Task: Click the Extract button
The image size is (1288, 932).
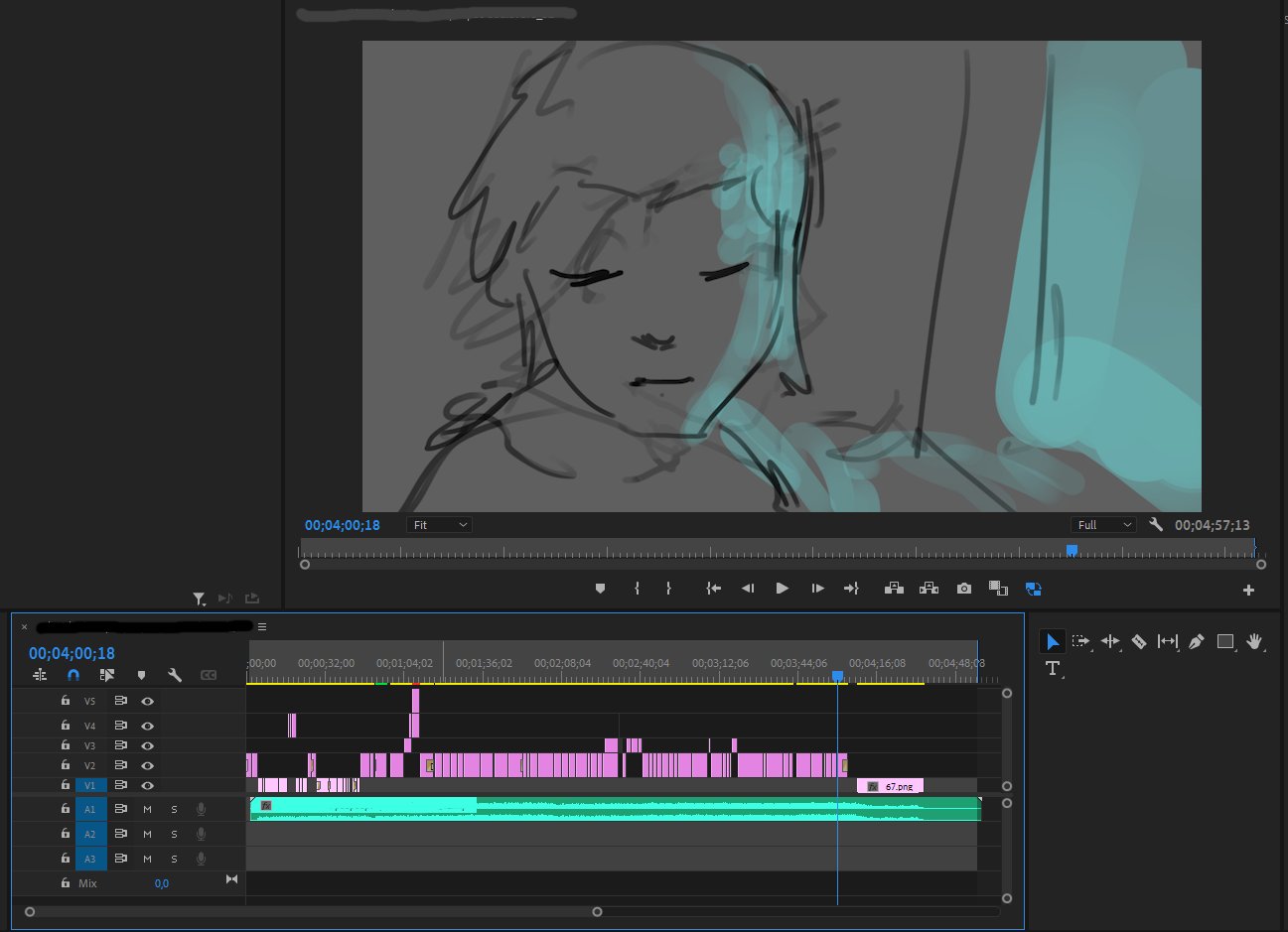Action: [x=929, y=589]
